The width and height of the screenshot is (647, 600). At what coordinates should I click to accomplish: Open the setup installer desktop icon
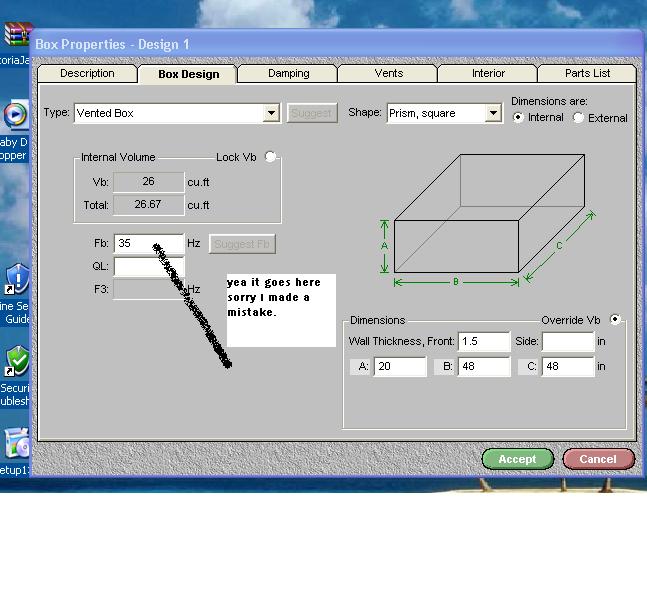16,443
